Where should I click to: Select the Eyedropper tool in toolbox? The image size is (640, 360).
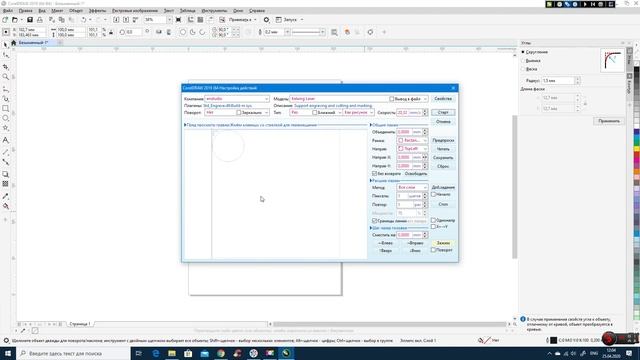click(6, 196)
